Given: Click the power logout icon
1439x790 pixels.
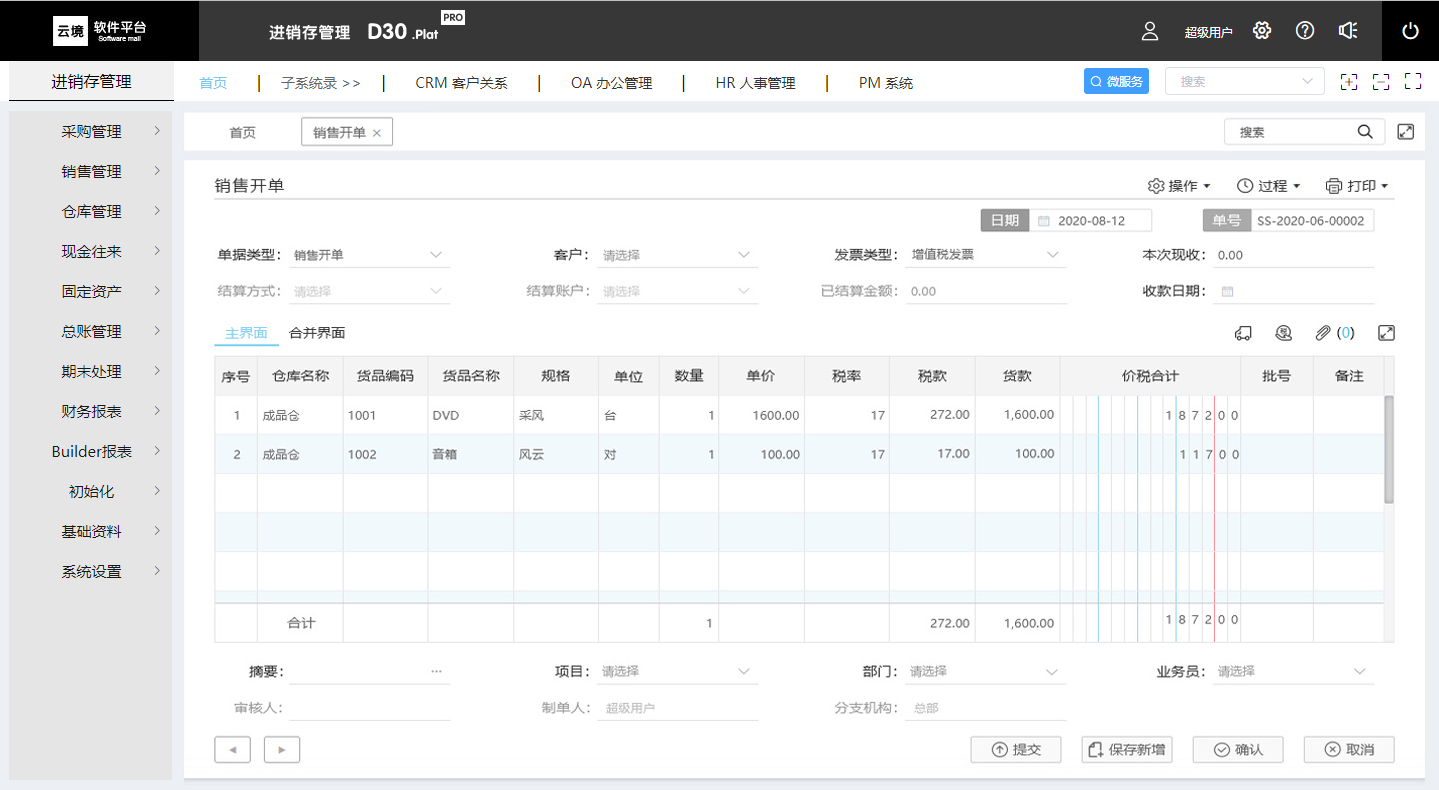Looking at the screenshot, I should pyautogui.click(x=1410, y=31).
